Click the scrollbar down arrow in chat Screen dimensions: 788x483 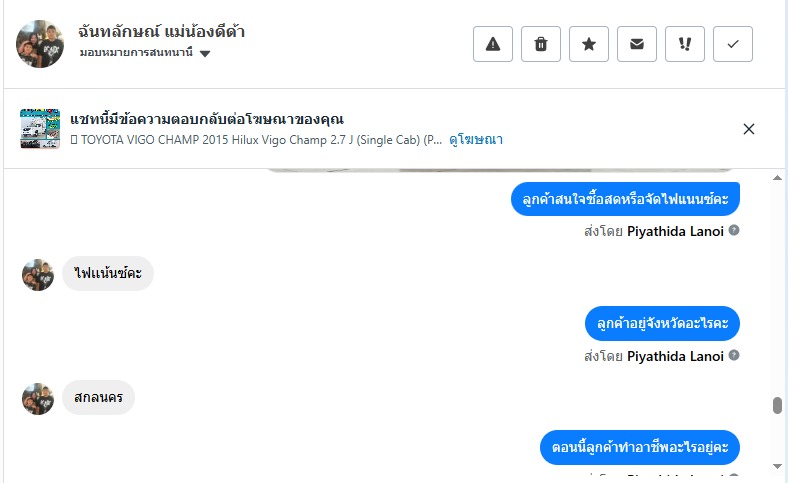[777, 465]
